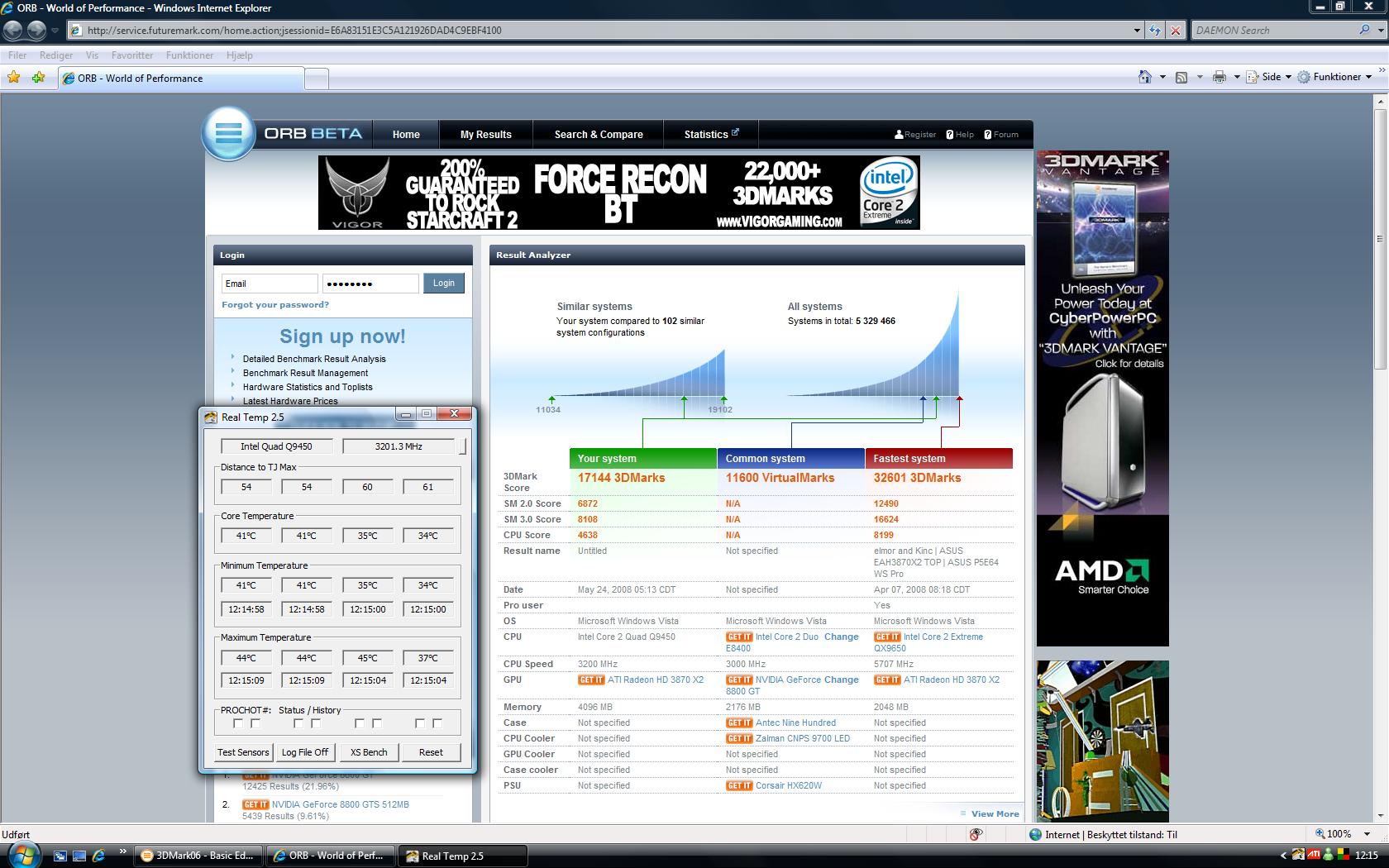
Task: Open the ORB round menu logo icon
Action: point(228,133)
